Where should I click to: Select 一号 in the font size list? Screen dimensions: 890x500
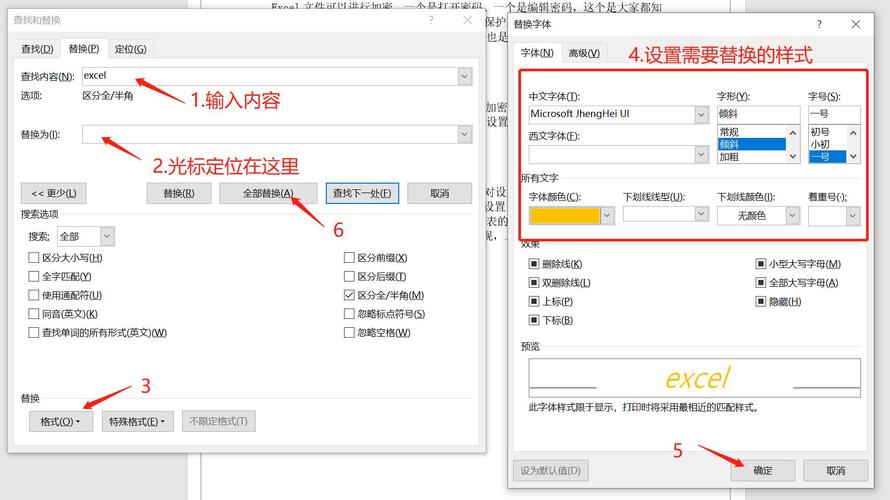click(827, 157)
